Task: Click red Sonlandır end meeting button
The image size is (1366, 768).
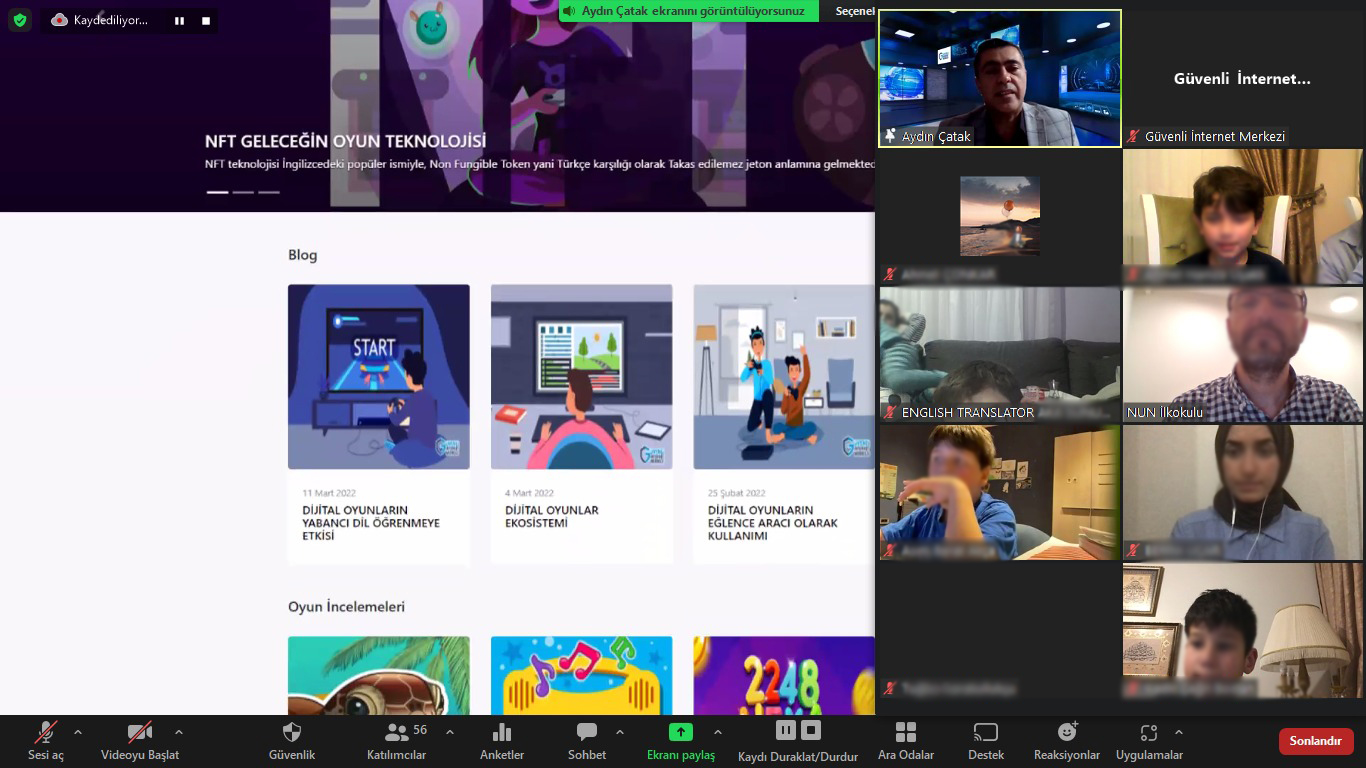Action: point(1316,741)
